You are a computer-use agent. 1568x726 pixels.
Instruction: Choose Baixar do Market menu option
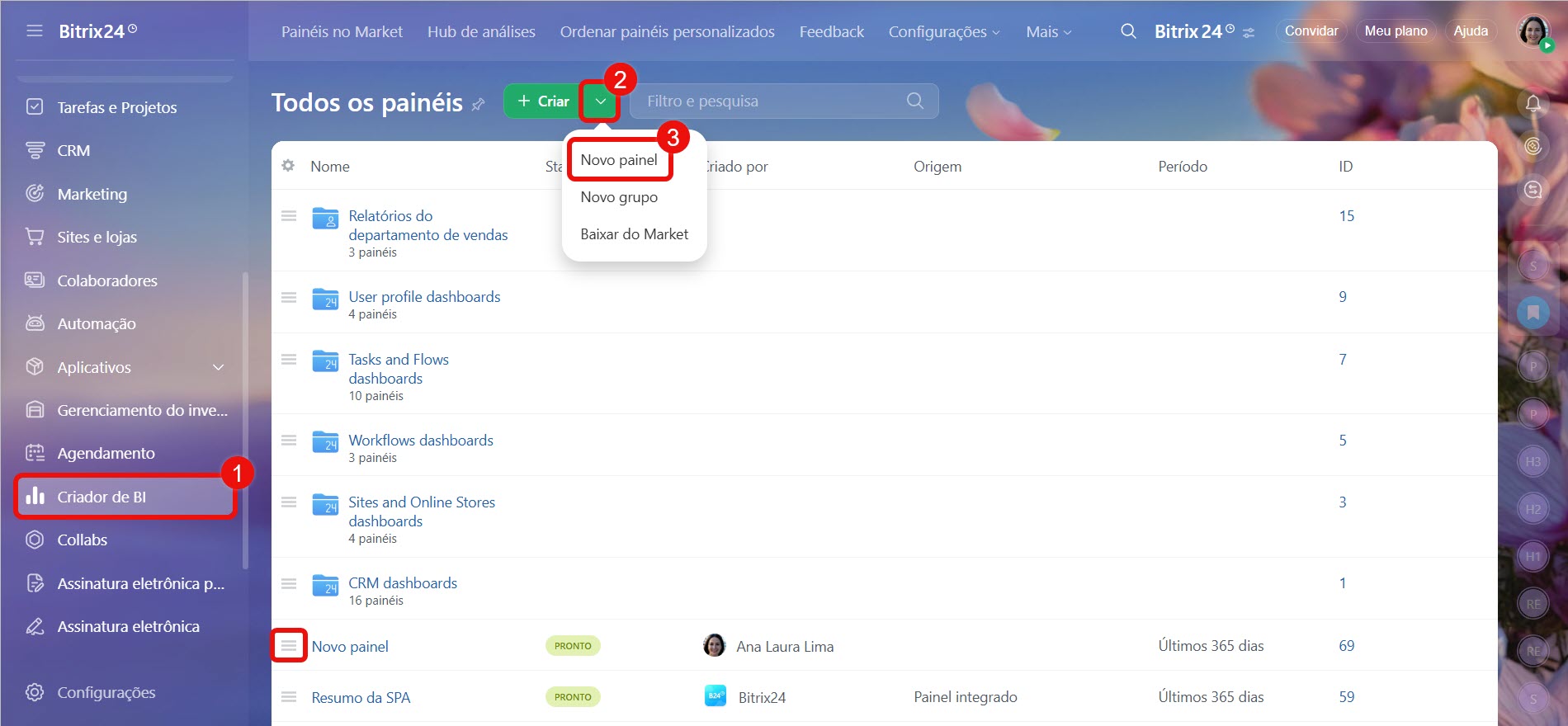[634, 234]
